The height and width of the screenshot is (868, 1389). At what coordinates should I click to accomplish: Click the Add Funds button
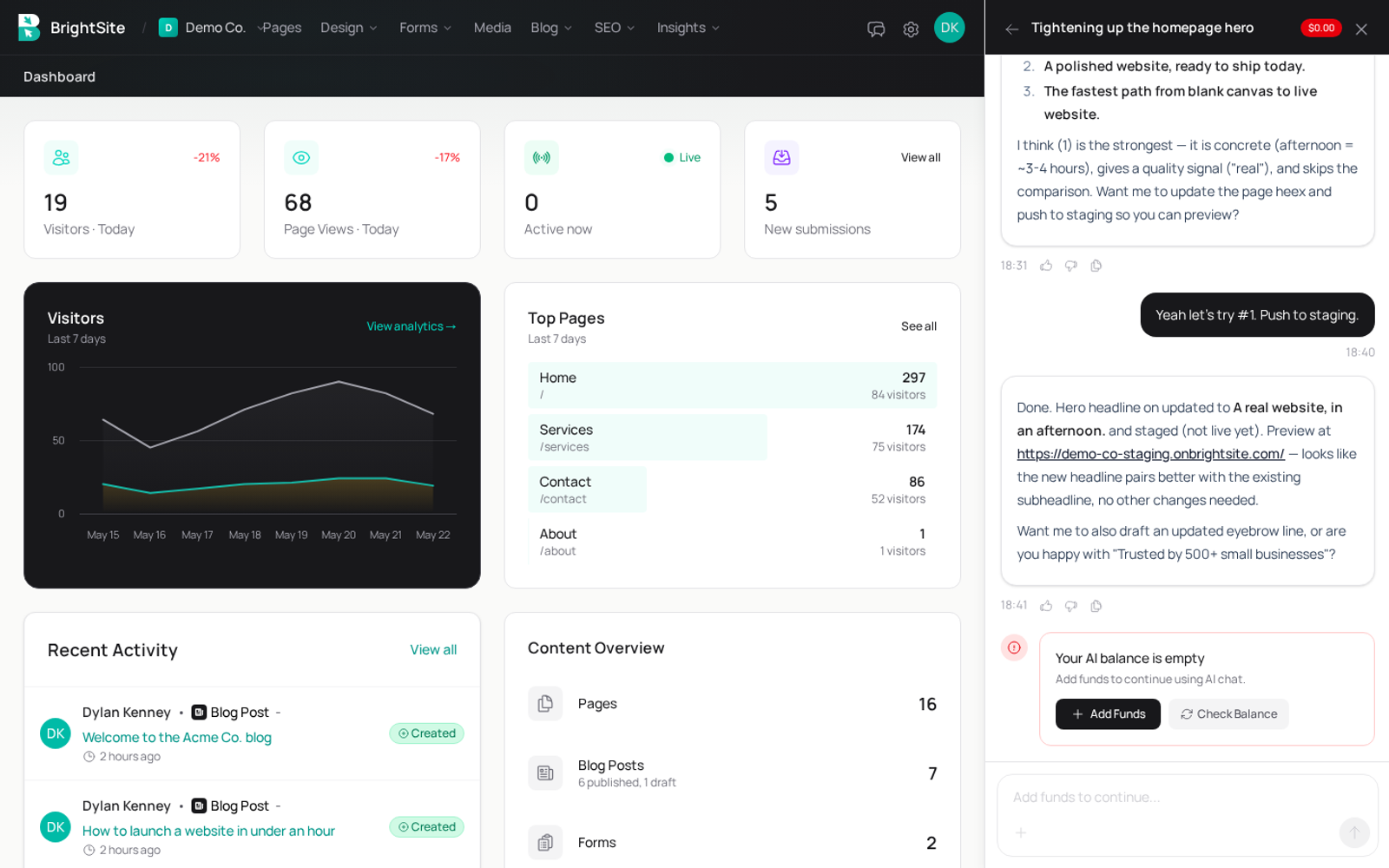pyautogui.click(x=1108, y=713)
